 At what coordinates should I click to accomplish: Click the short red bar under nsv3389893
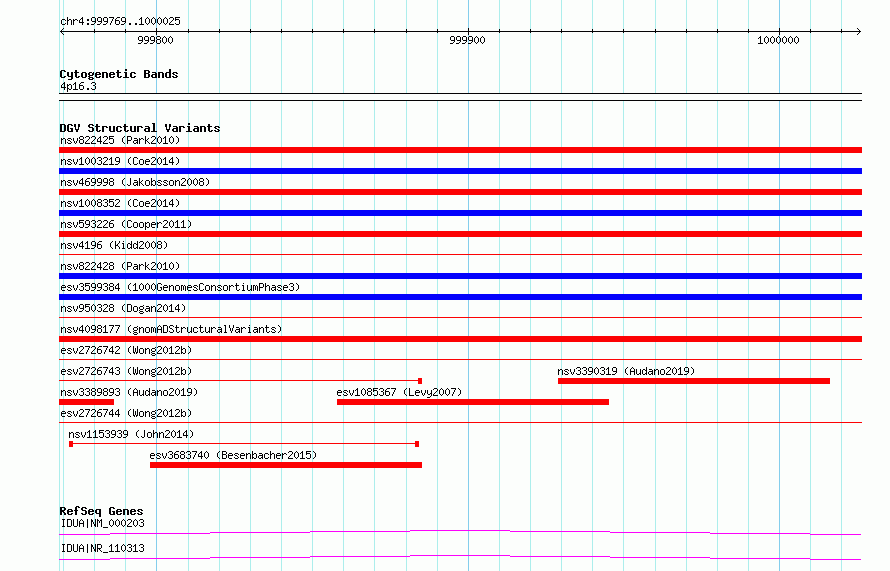click(x=86, y=402)
